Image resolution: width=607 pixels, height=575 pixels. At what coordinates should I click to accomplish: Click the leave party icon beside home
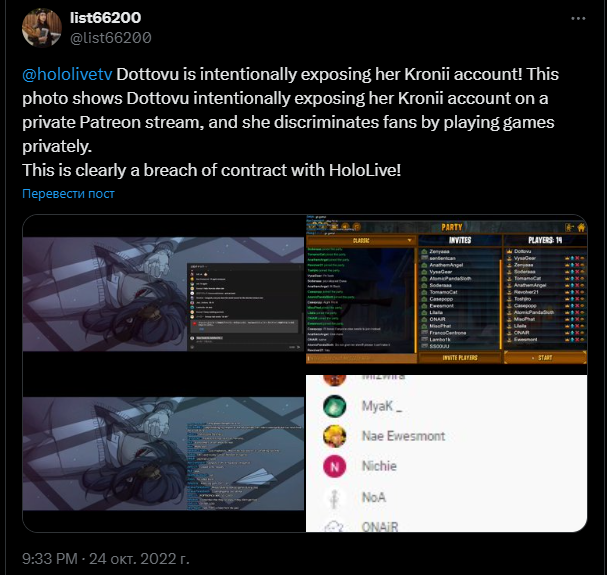569,228
